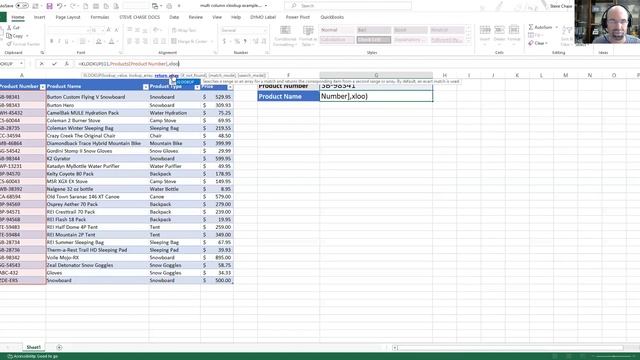This screenshot has height=360, width=640.
Task: Click the Delete cells icon
Action: point(499,33)
